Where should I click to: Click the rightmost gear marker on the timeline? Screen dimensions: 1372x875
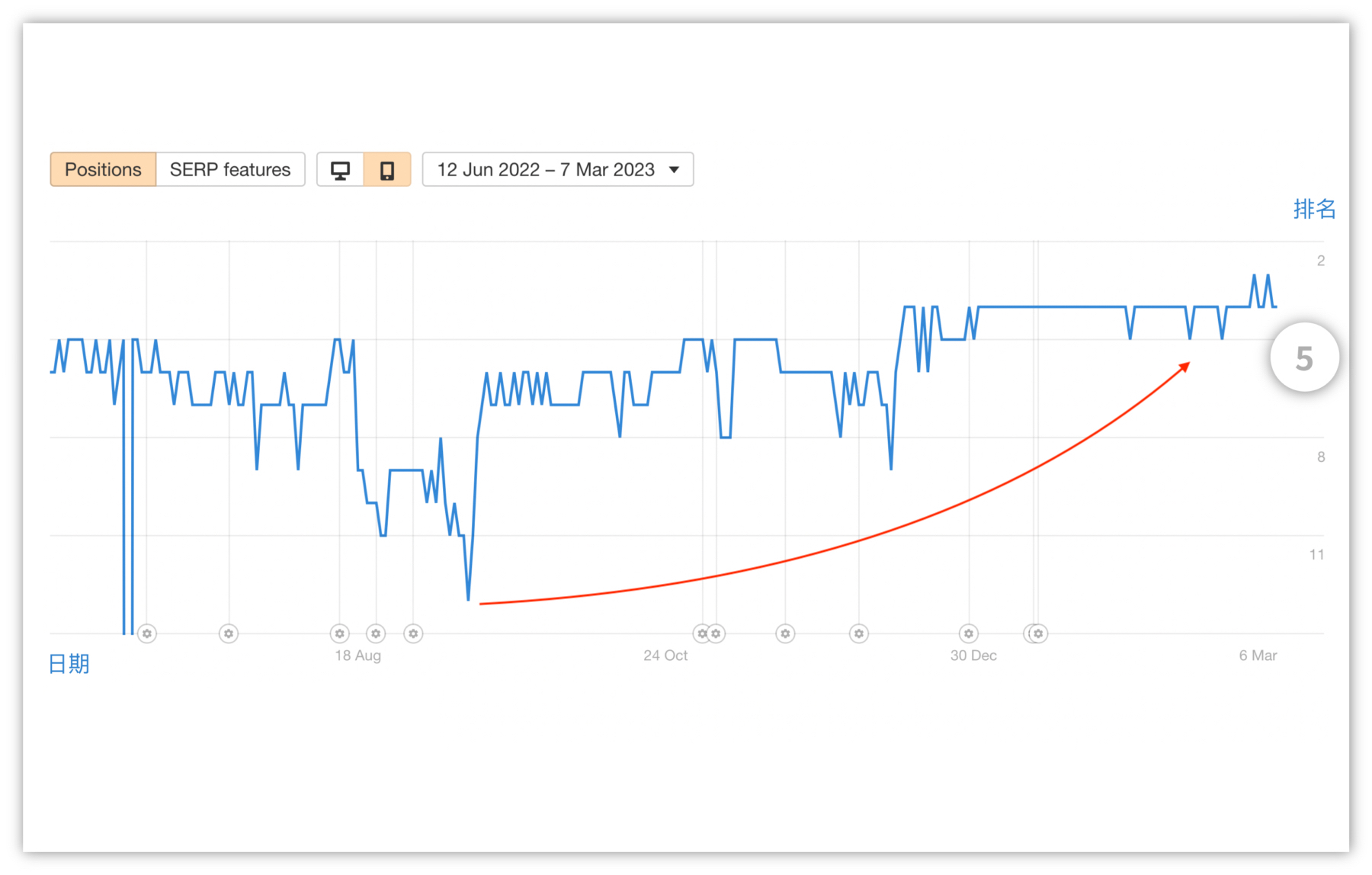[1038, 633]
